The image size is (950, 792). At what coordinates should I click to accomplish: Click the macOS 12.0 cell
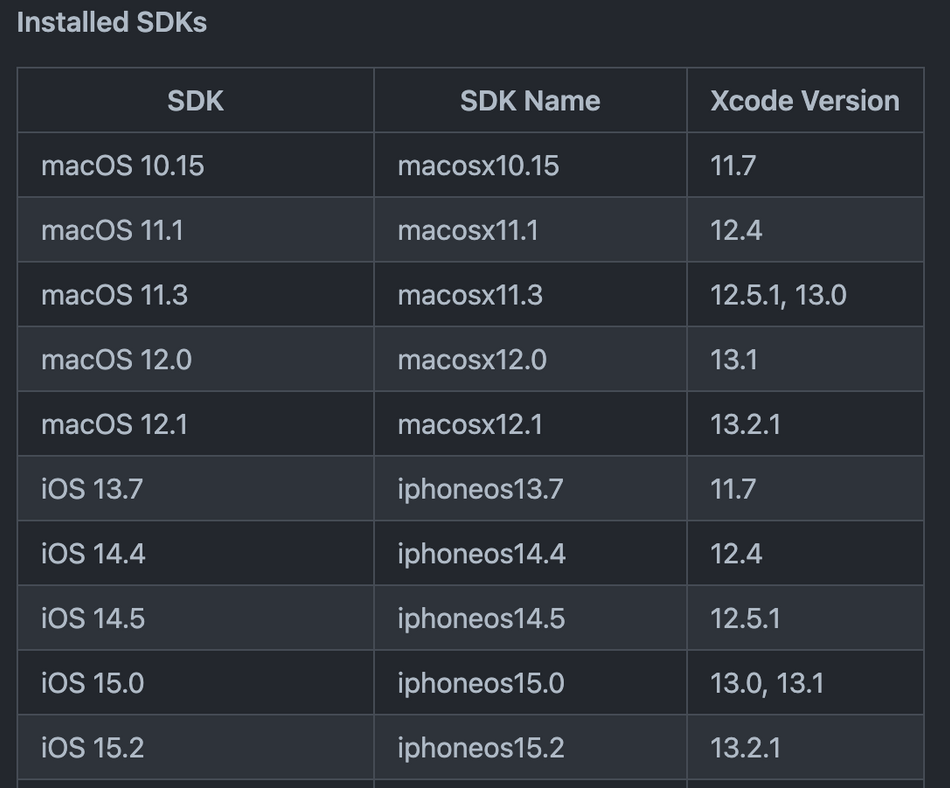click(x=196, y=360)
